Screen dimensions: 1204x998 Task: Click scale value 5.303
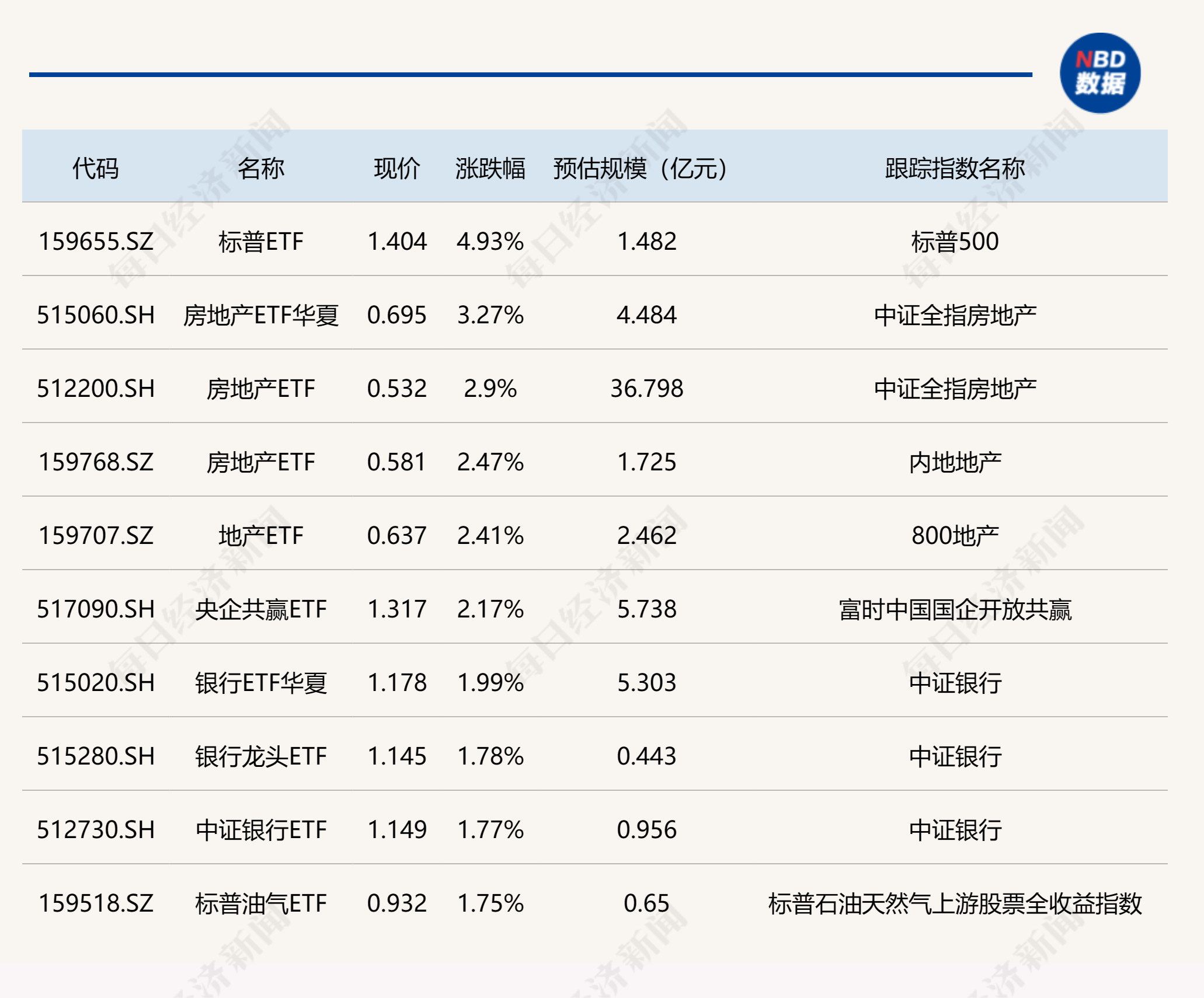647,683
